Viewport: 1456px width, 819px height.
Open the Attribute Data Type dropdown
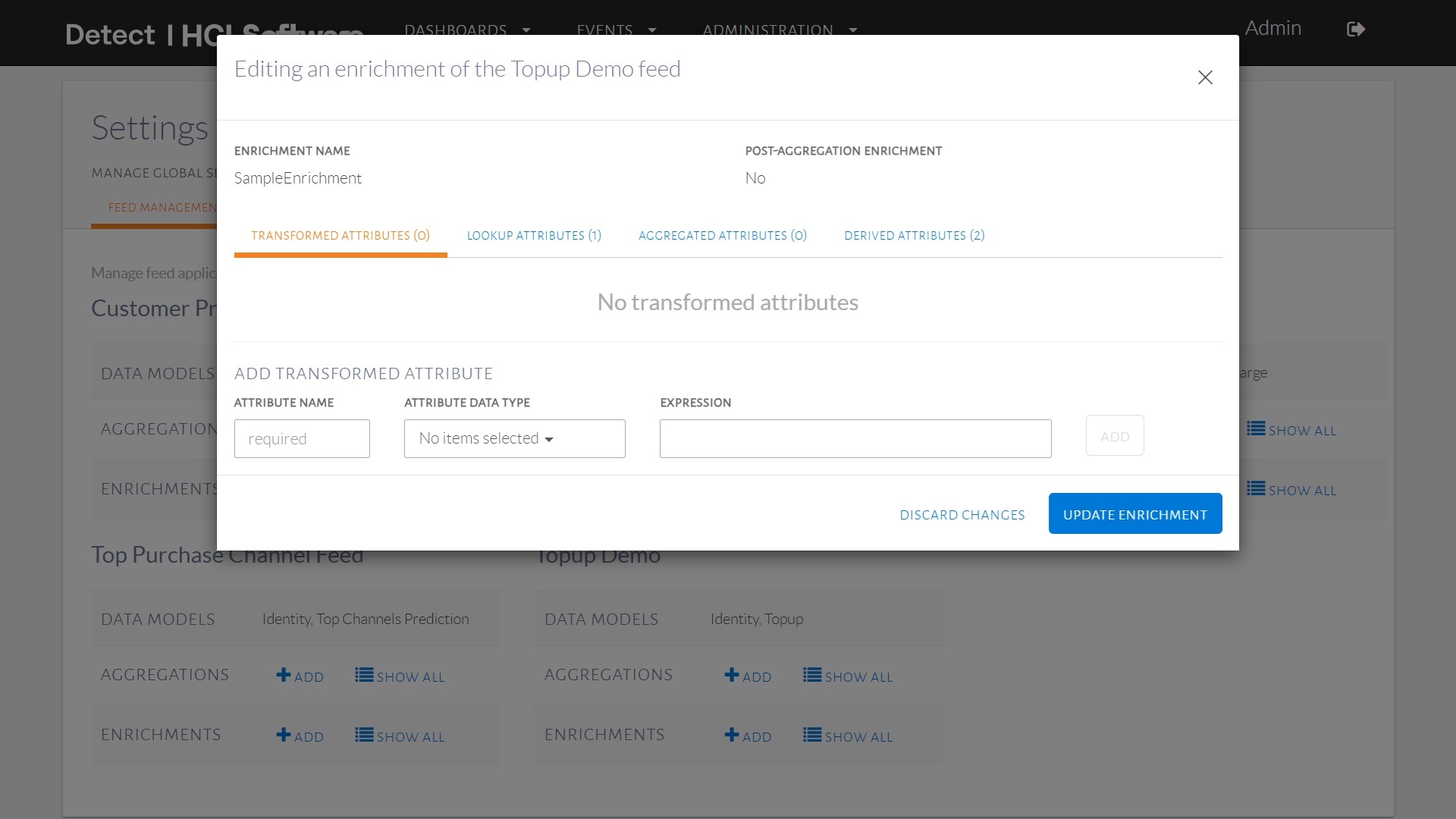coord(514,438)
